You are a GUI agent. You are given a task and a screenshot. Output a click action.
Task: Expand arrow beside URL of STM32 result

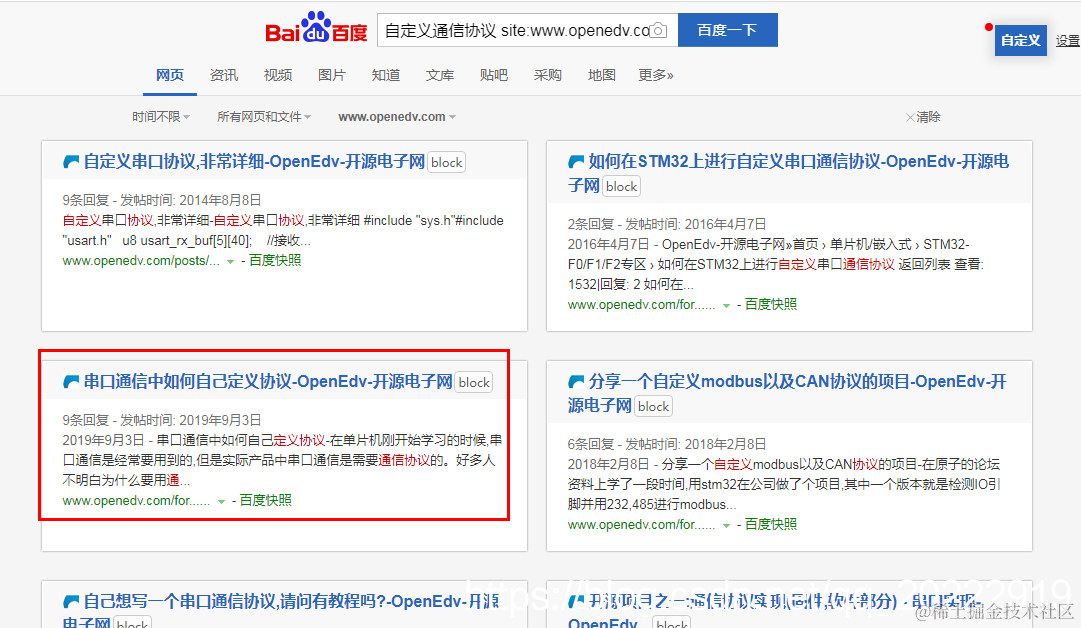[x=726, y=305]
